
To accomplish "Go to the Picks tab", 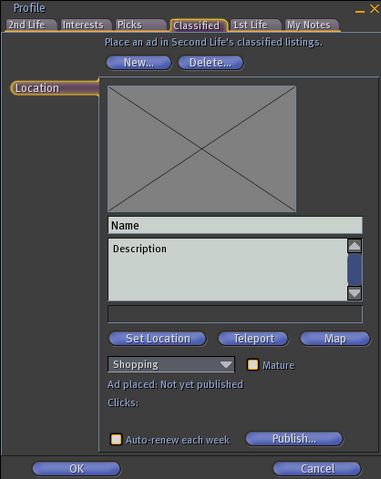I will (140, 25).
